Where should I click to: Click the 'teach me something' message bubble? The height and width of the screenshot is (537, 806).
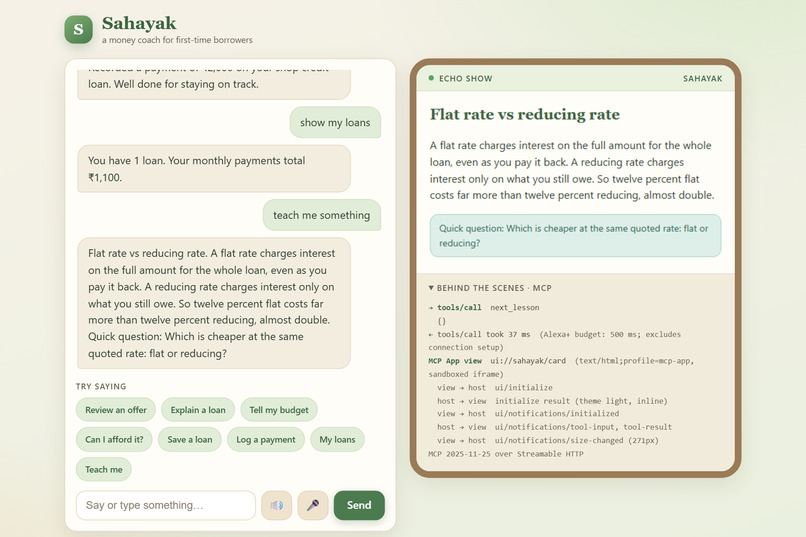(x=322, y=215)
